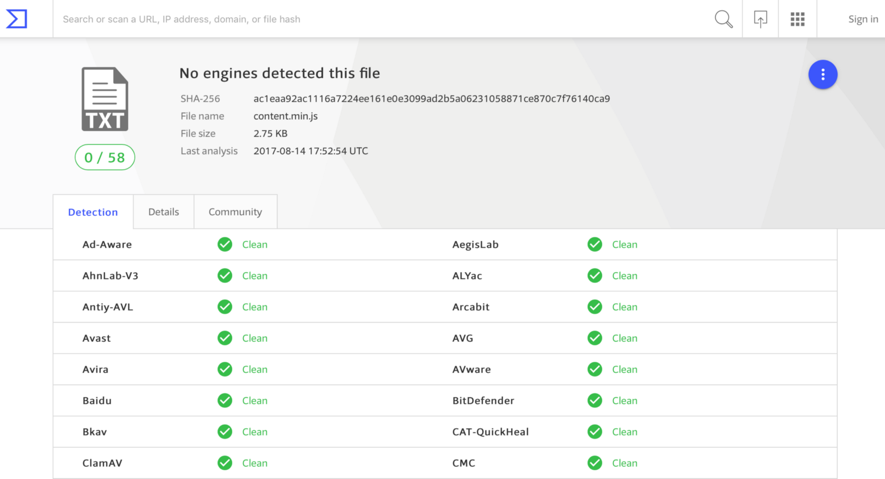Image resolution: width=885 pixels, height=479 pixels.
Task: Click the Bkav engine name
Action: (94, 432)
